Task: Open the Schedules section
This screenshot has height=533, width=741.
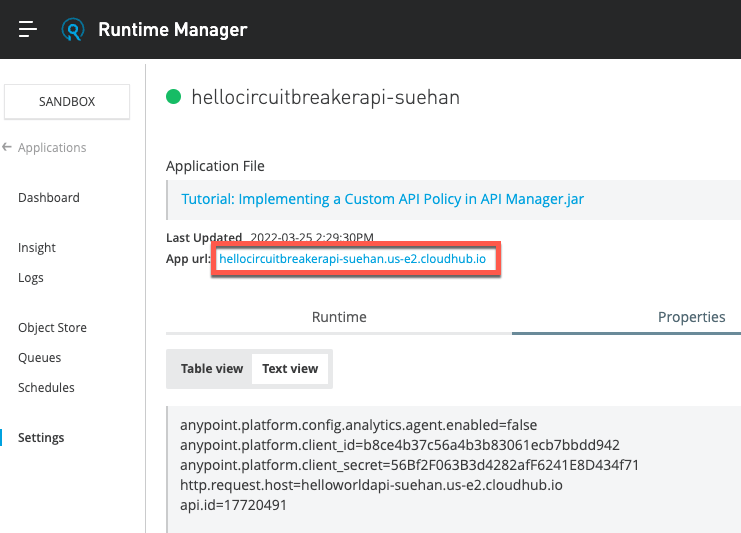Action: [x=46, y=387]
